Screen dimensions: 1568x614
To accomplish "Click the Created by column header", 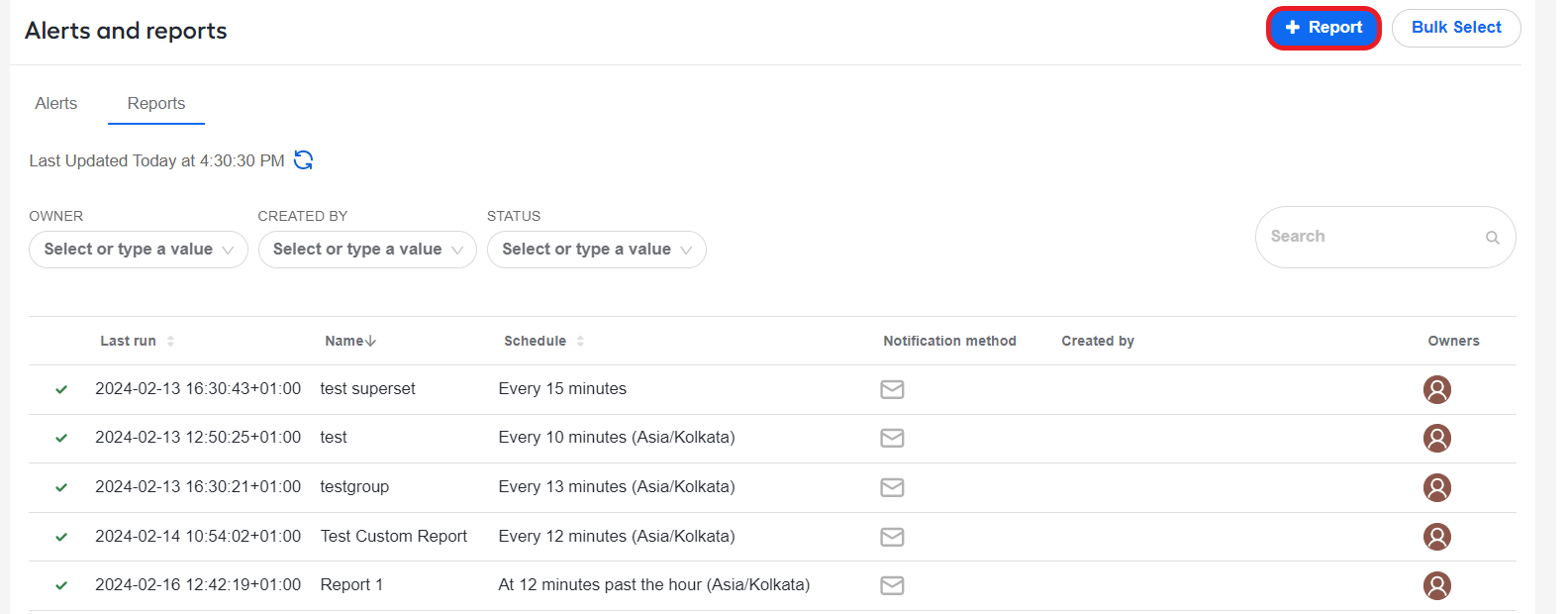I will [1098, 341].
